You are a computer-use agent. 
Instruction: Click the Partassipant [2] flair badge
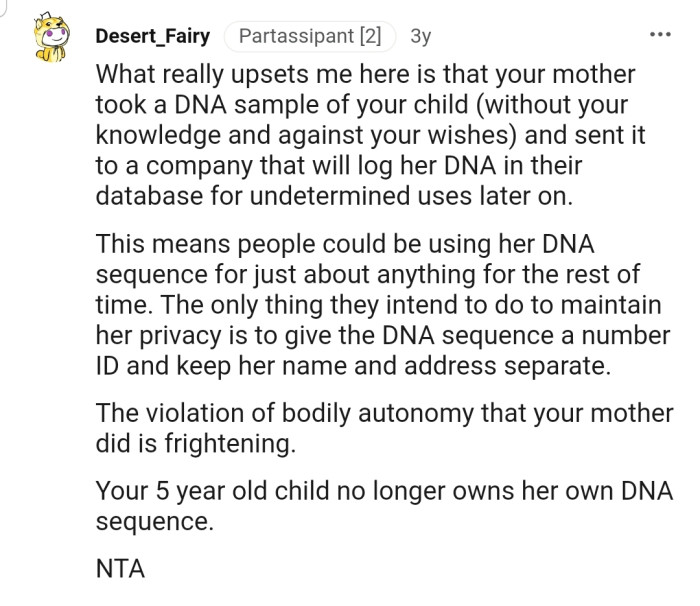(308, 37)
